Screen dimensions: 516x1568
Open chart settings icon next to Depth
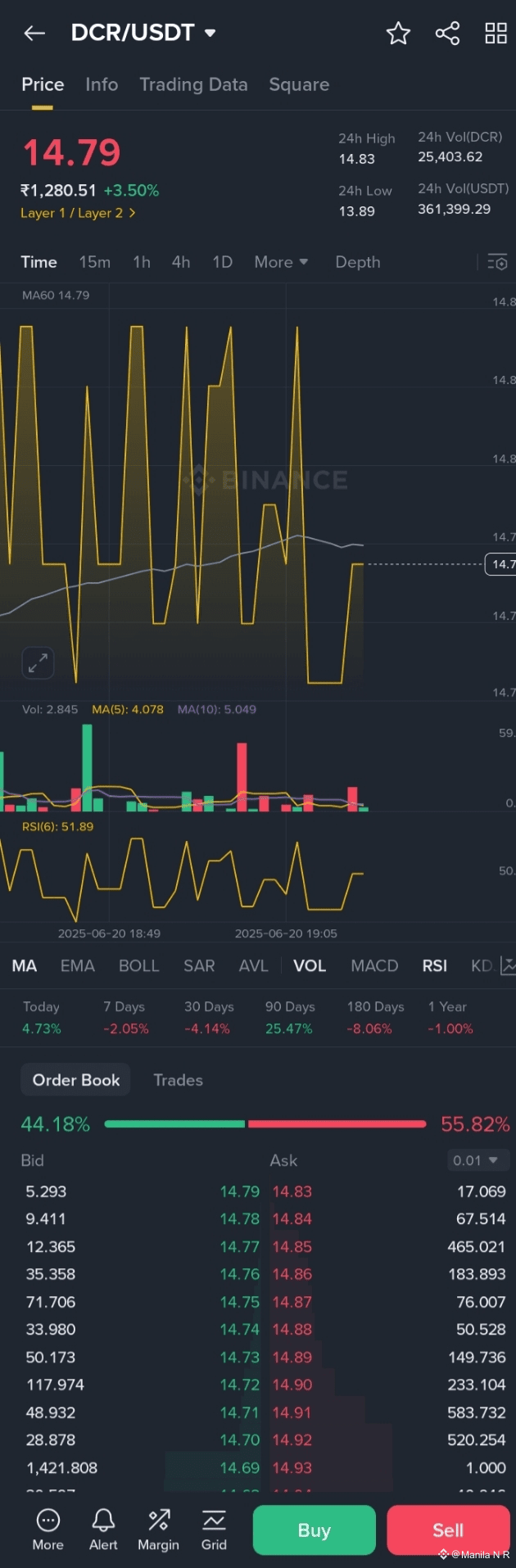click(497, 262)
